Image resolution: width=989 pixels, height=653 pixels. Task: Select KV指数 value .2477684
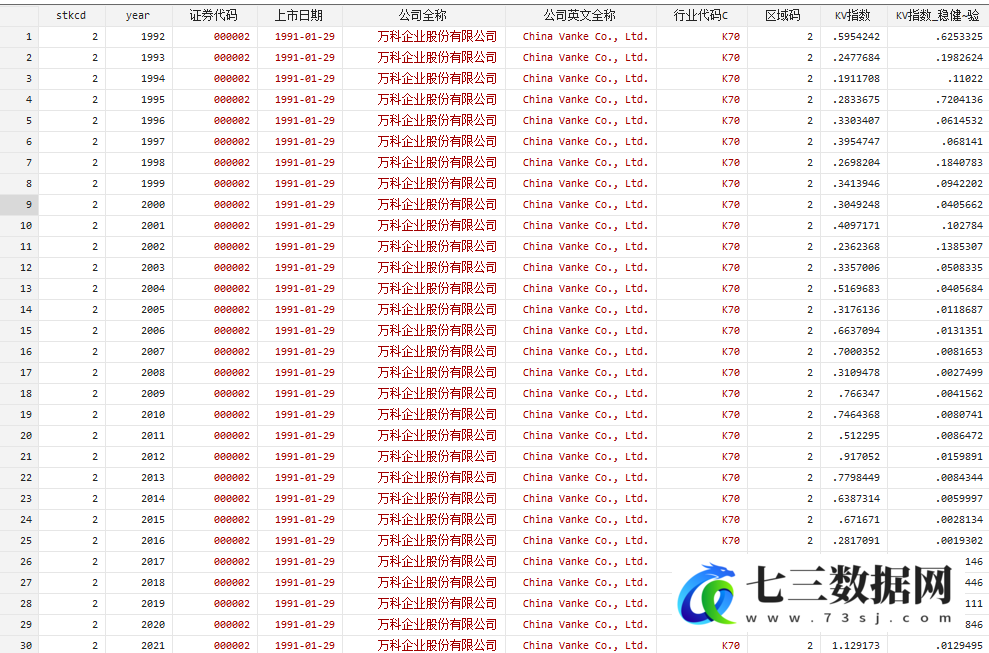coord(856,57)
